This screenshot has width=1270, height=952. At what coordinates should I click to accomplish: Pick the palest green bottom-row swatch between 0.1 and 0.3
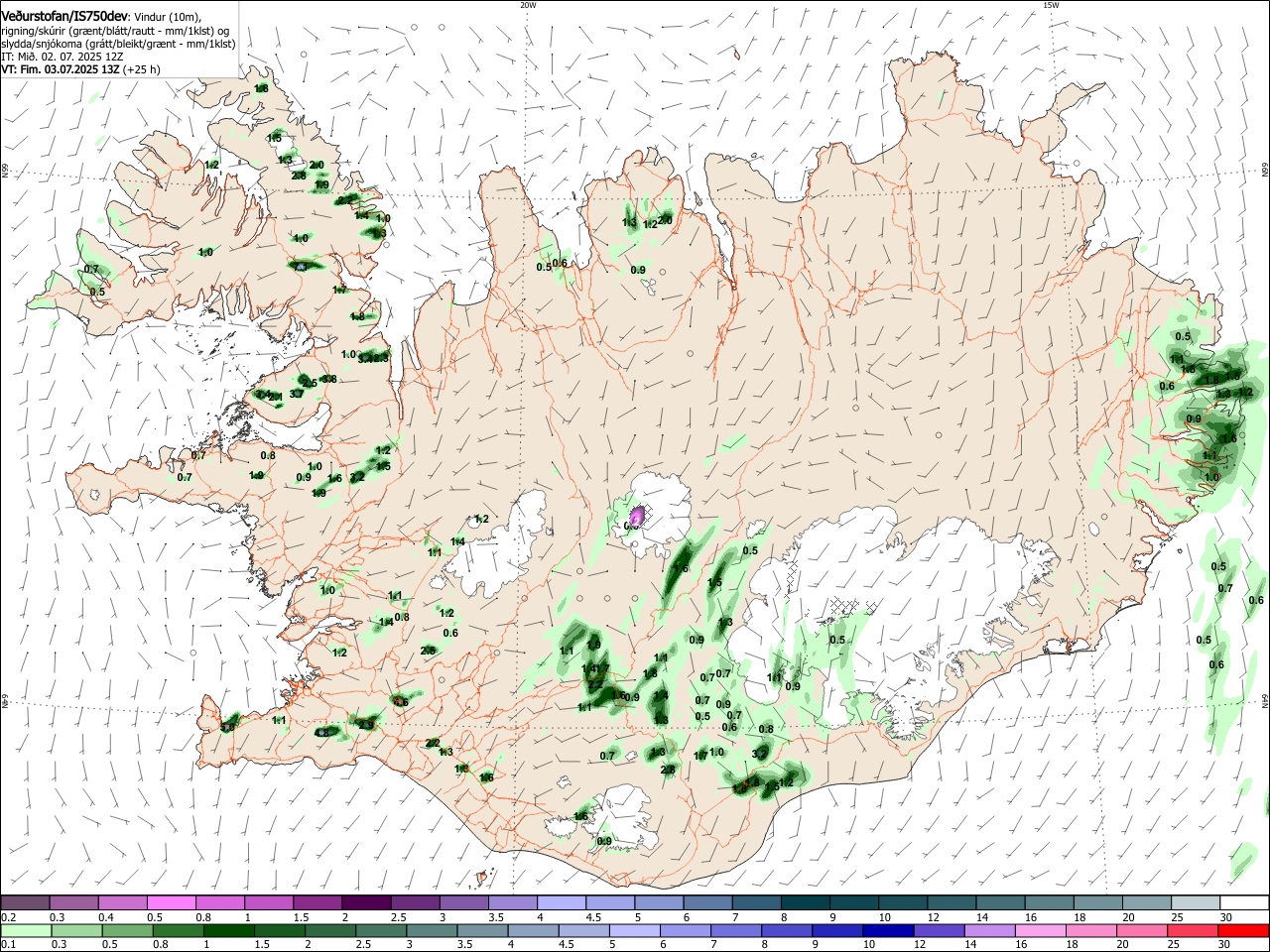pos(25,931)
